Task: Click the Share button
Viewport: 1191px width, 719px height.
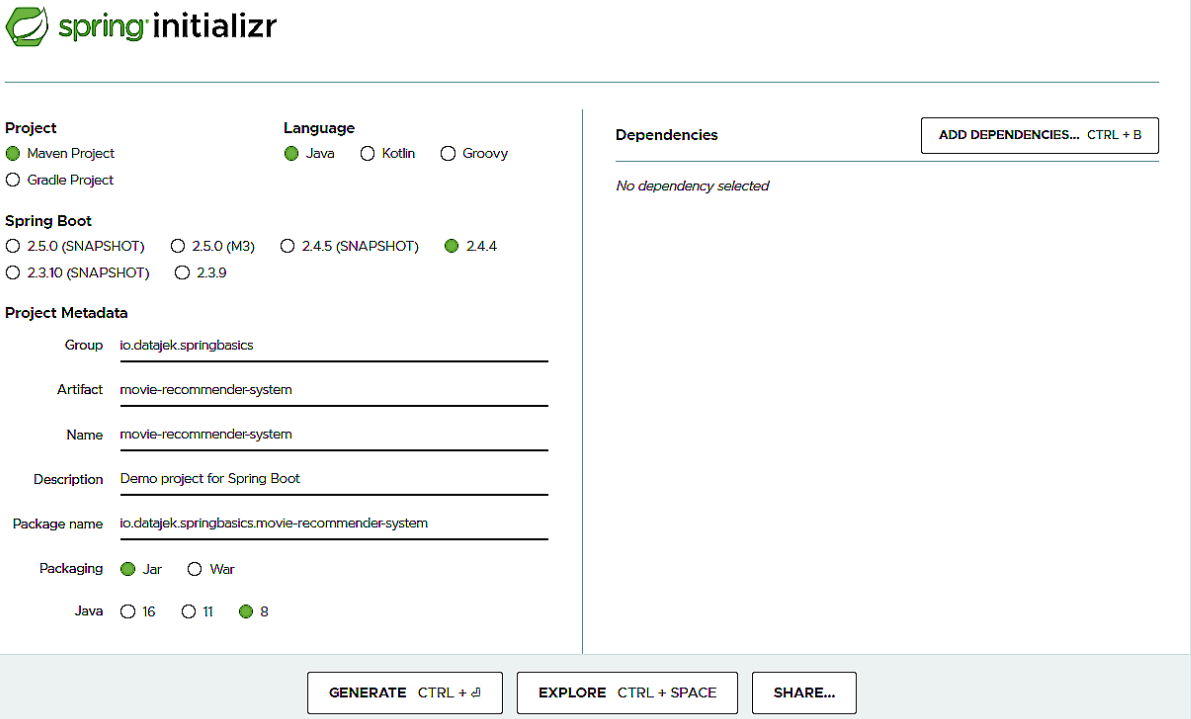Action: click(x=803, y=692)
